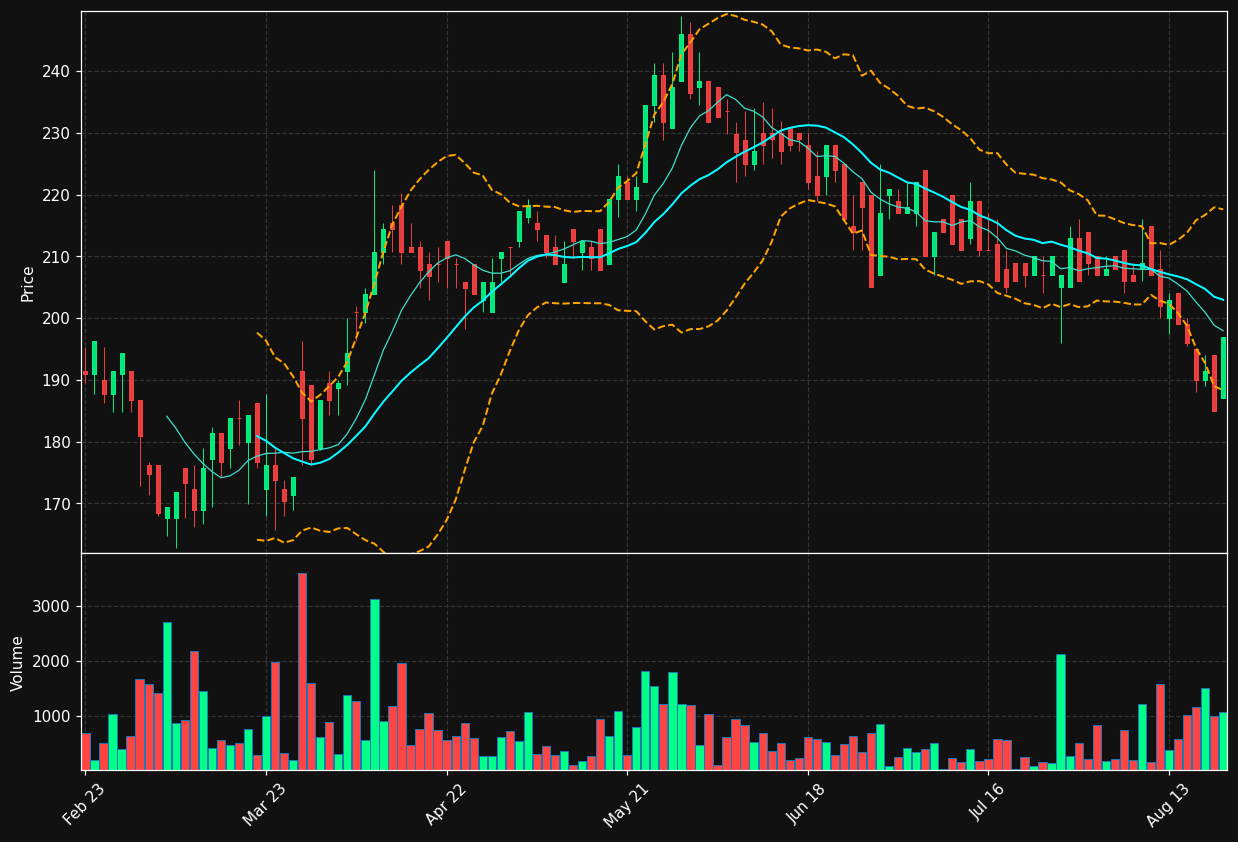The height and width of the screenshot is (842, 1238).
Task: Click the Jul 16 date label
Action: tap(988, 805)
